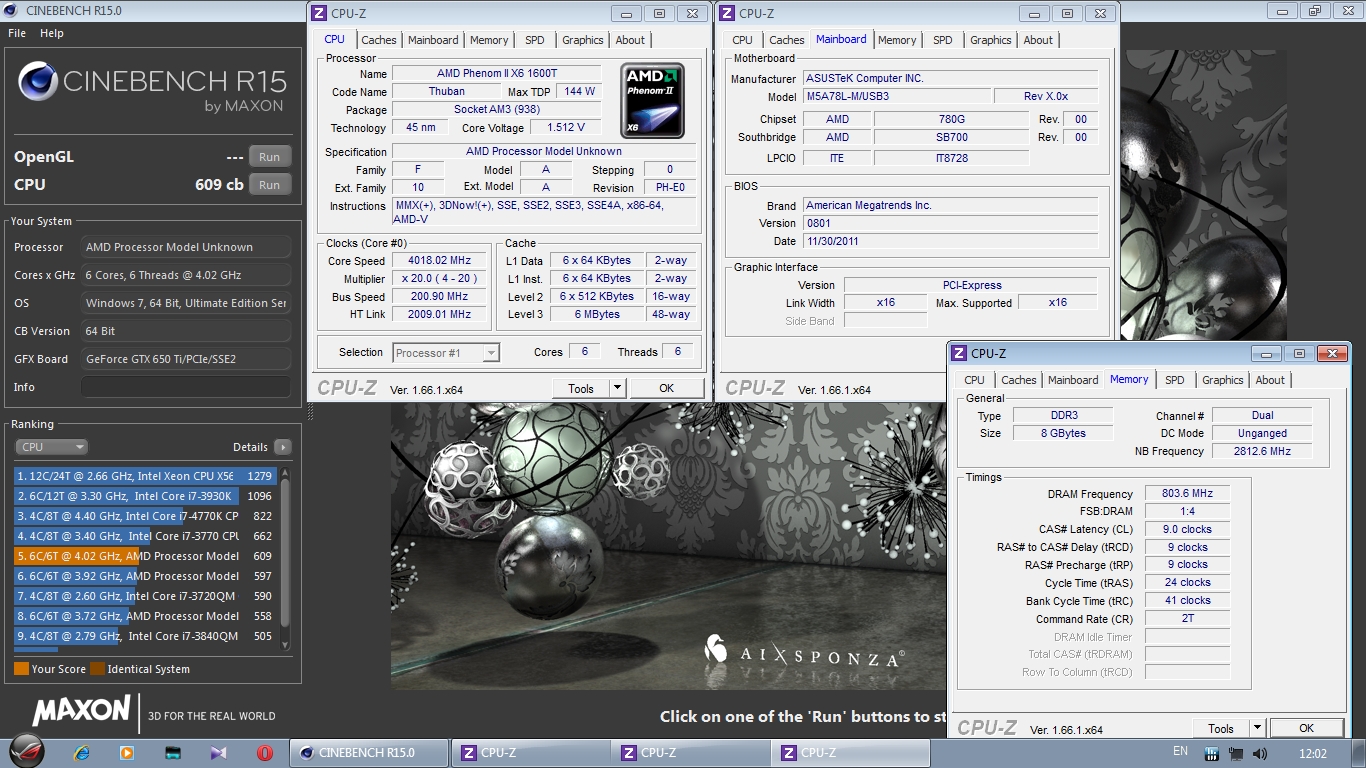Select Mainboard tab in Memory window
The height and width of the screenshot is (768, 1366).
[1073, 380]
